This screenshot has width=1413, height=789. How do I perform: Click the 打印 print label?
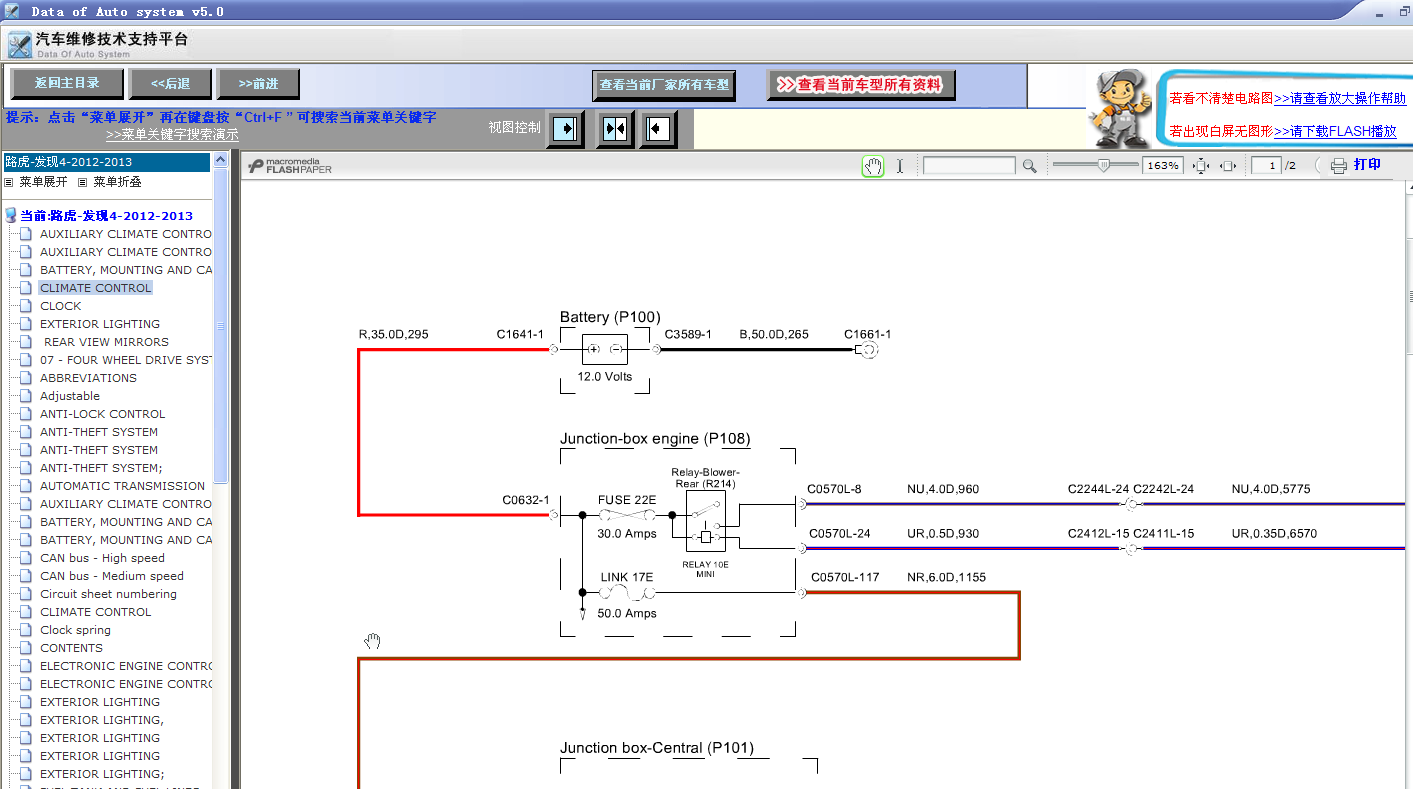[1367, 165]
